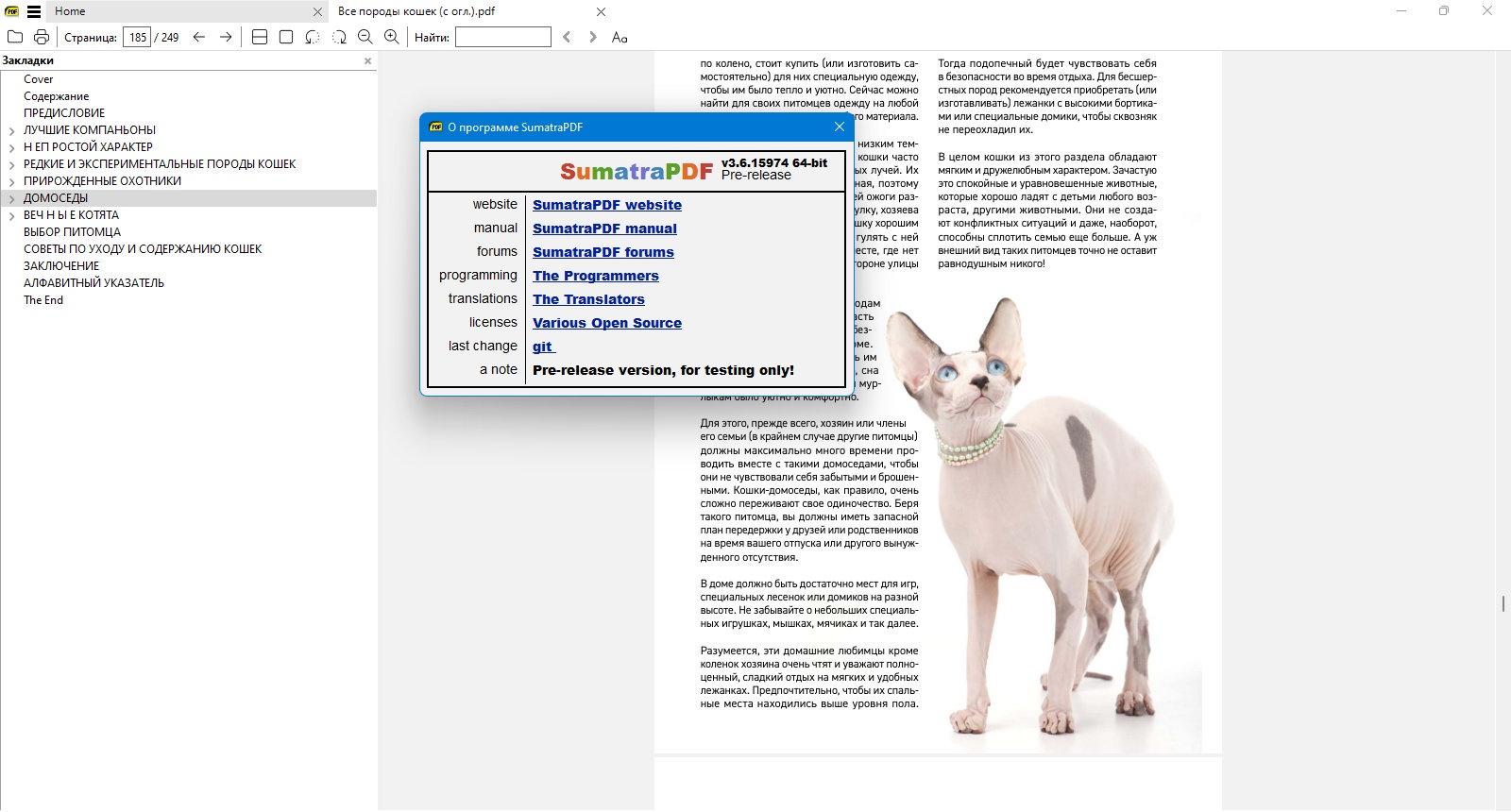Go to the previous page arrow
1511x812 pixels.
pyautogui.click(x=198, y=37)
